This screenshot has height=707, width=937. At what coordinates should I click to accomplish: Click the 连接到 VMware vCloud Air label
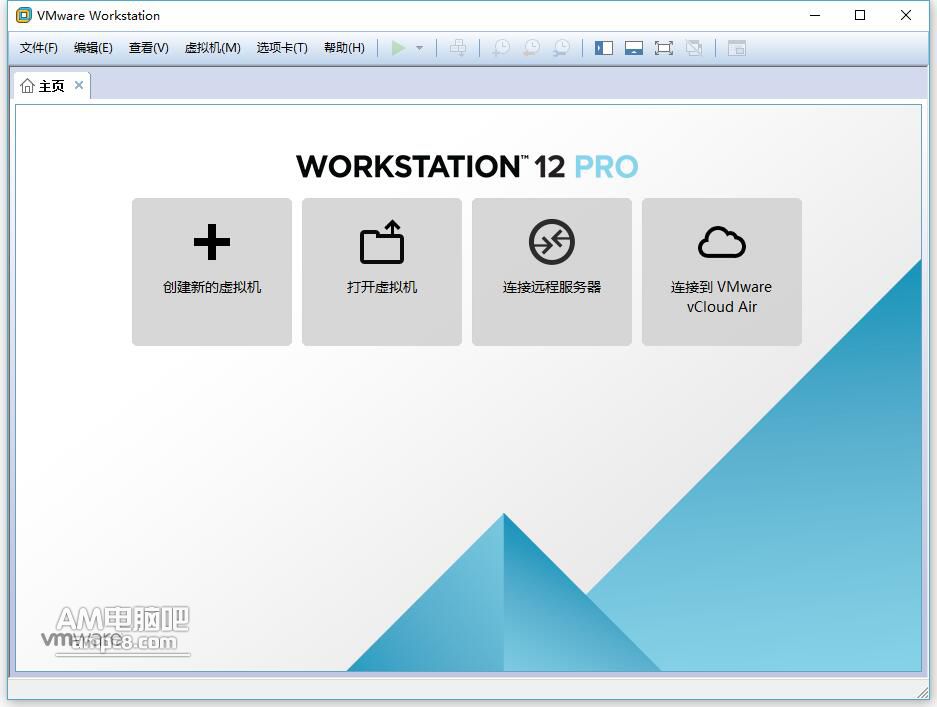pyautogui.click(x=721, y=297)
